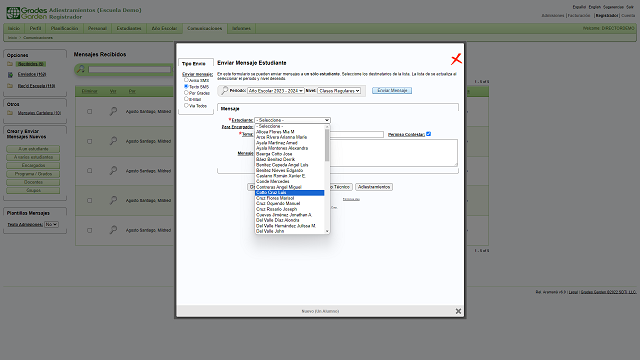
Task: Open the Informes menu tab
Action: (241, 29)
